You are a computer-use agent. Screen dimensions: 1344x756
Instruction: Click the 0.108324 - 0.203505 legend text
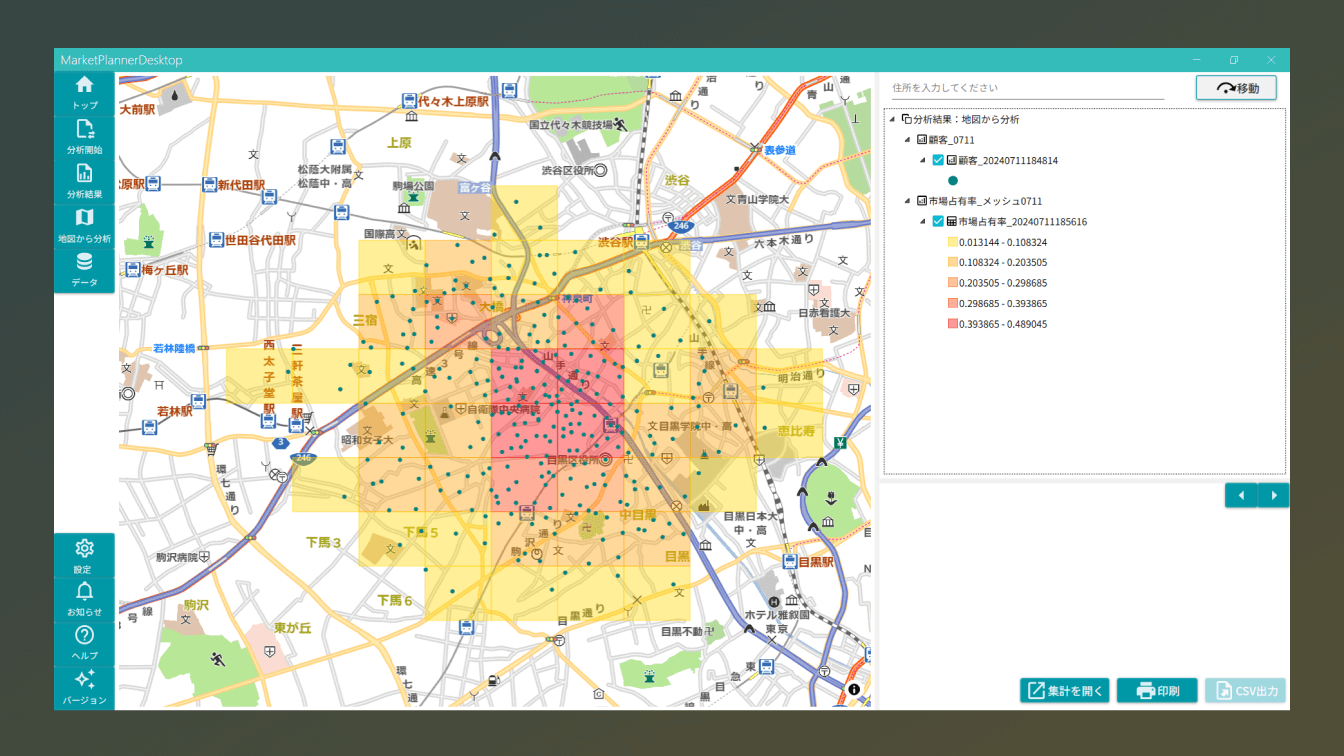[1003, 263]
